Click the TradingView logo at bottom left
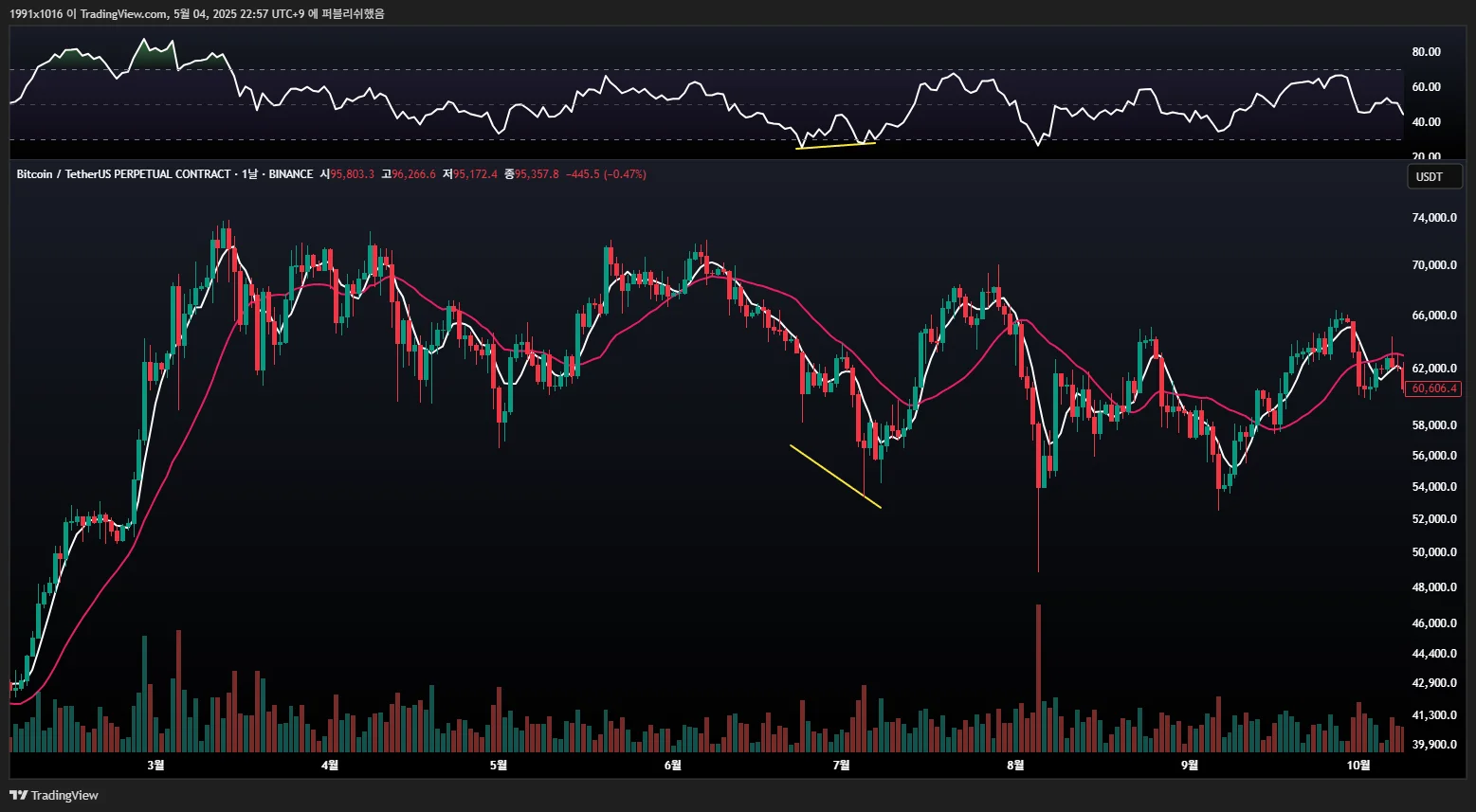Image resolution: width=1476 pixels, height=812 pixels. (x=54, y=795)
